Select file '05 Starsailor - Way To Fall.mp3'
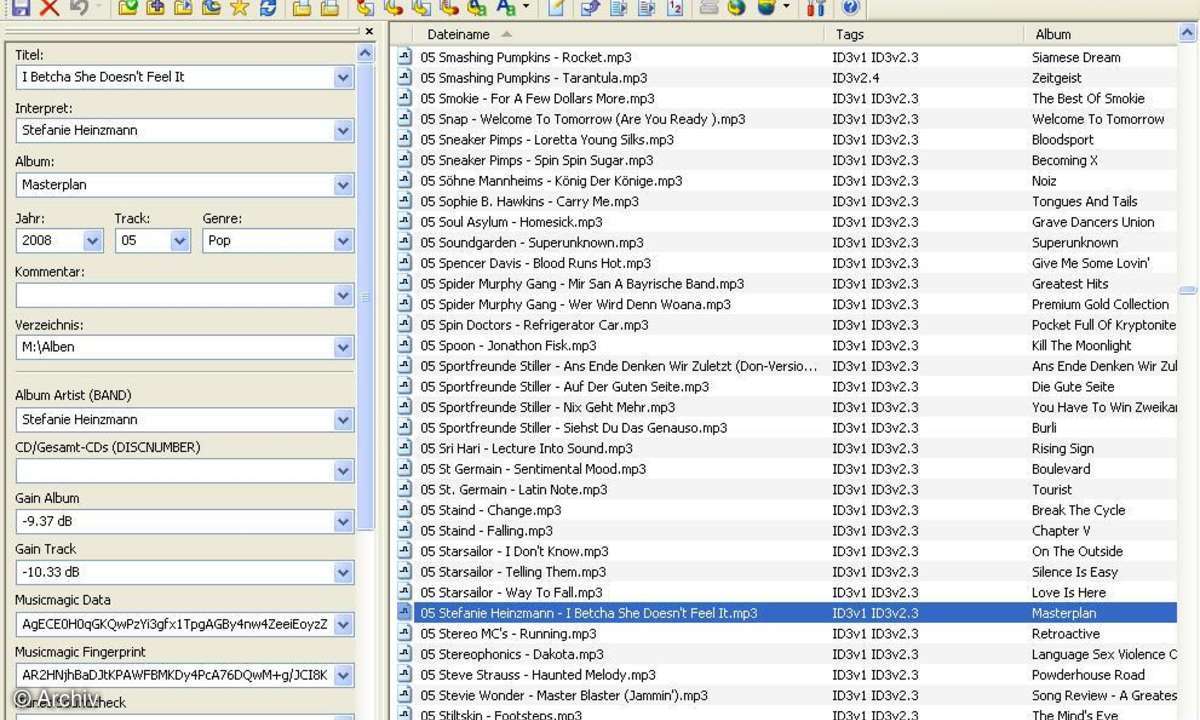The width and height of the screenshot is (1200, 720). (x=512, y=592)
